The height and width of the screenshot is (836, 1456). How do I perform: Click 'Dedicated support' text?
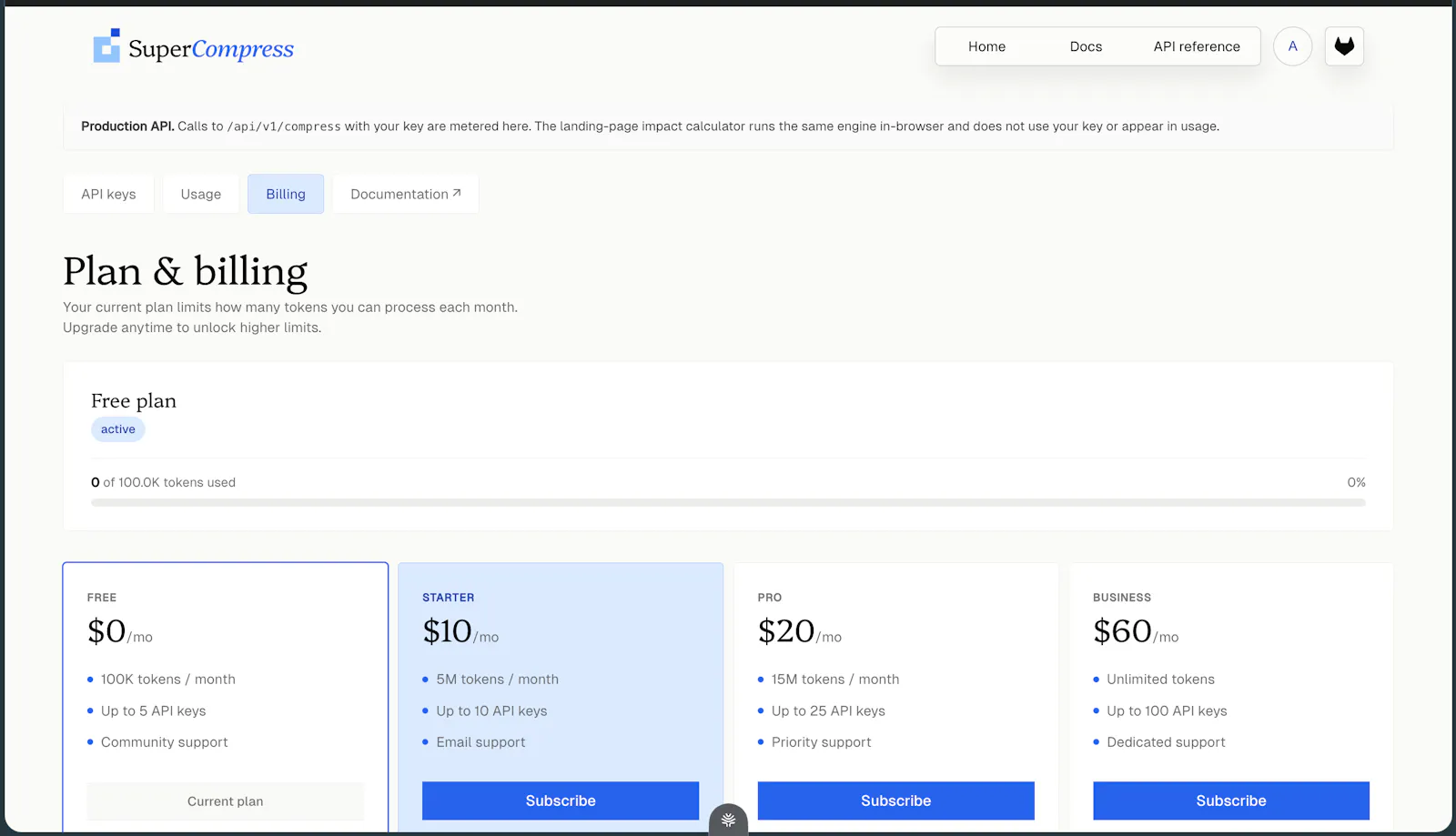click(x=1166, y=742)
